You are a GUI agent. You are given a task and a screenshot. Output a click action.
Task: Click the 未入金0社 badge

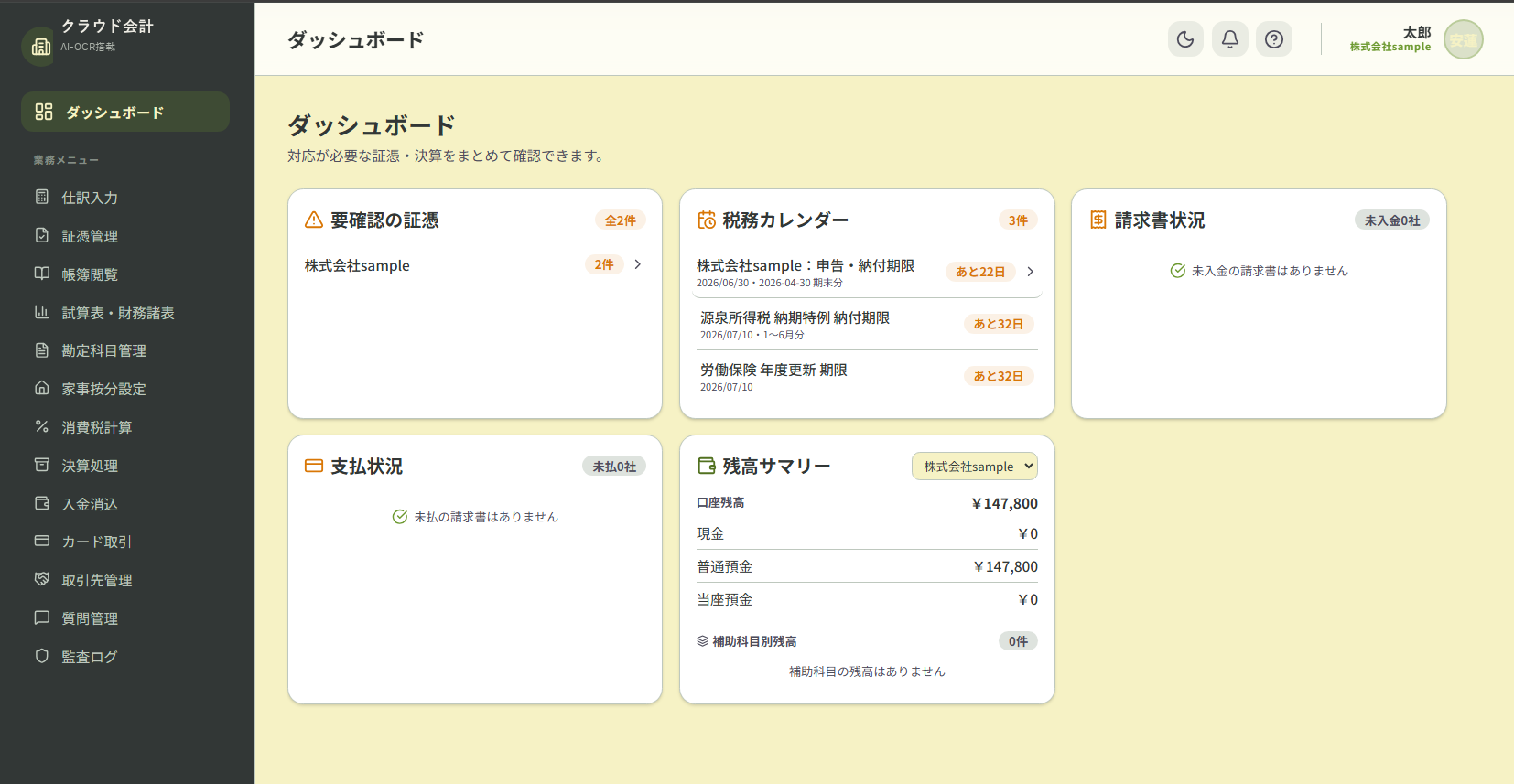click(1392, 220)
